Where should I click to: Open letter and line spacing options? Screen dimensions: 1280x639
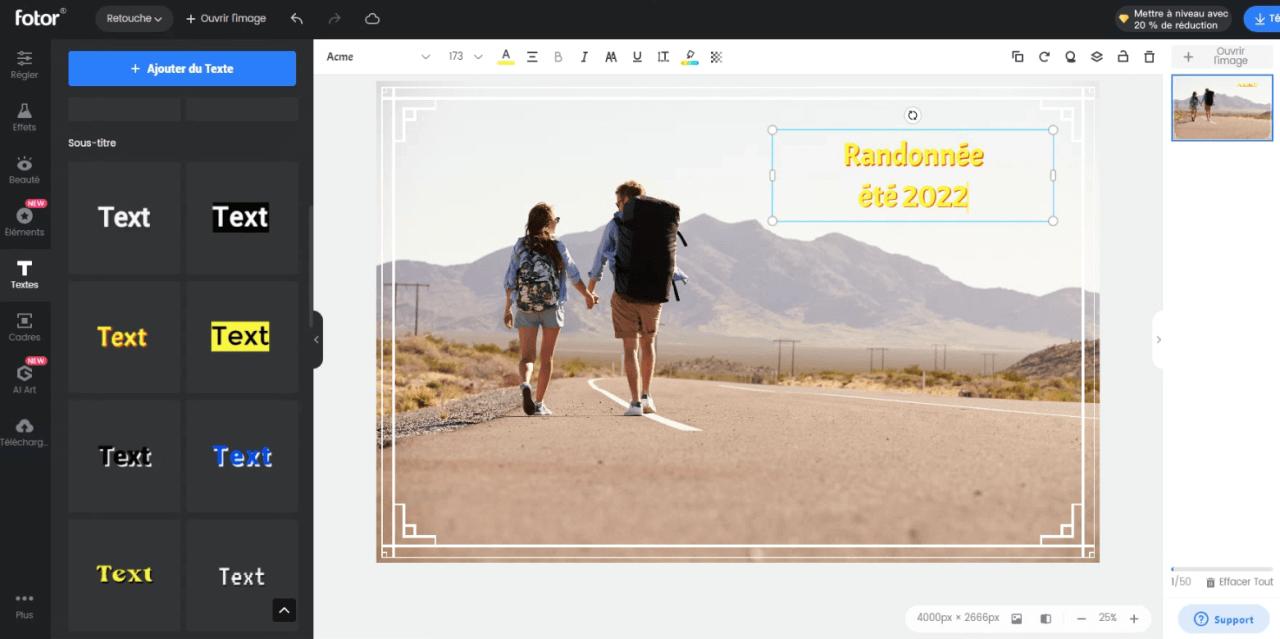[663, 57]
